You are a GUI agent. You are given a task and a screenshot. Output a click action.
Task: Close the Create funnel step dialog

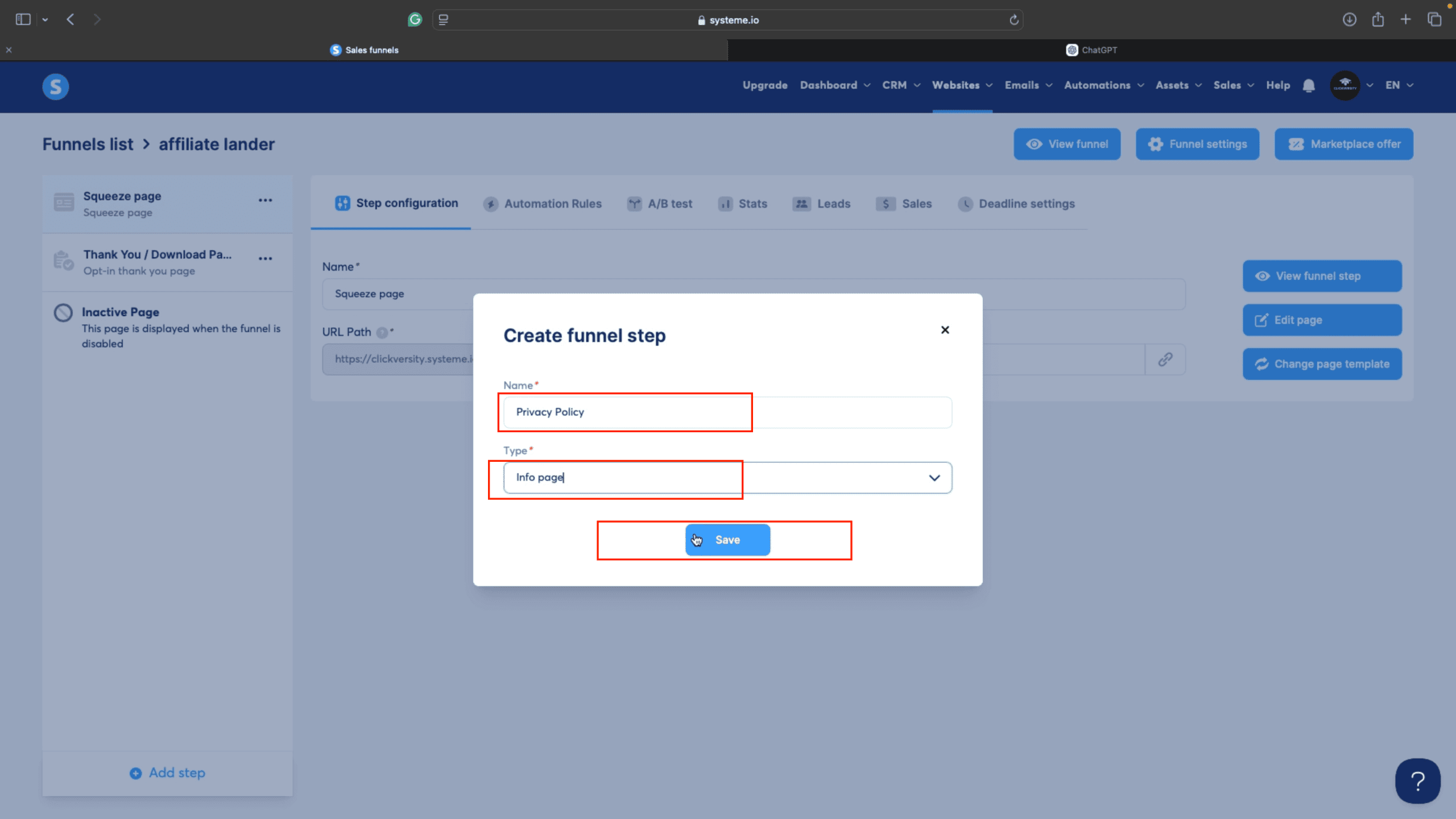pos(945,330)
